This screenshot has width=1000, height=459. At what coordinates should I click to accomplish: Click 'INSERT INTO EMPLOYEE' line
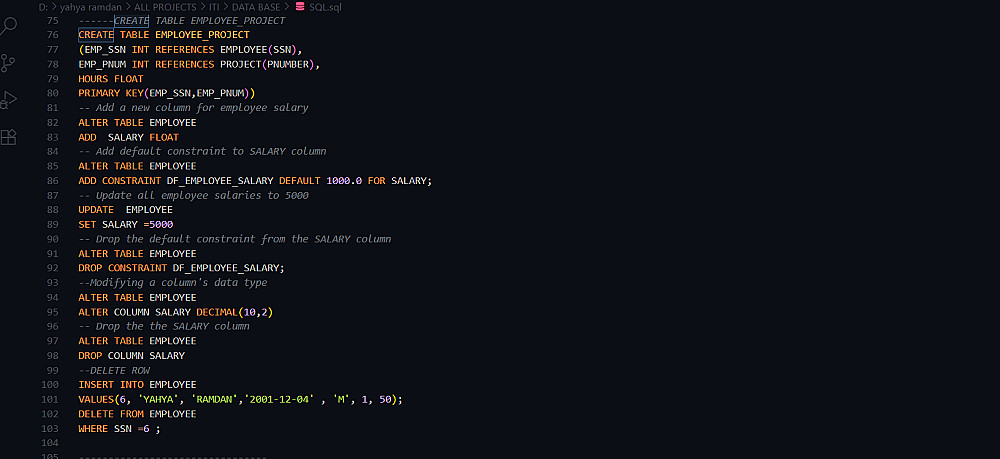(137, 384)
